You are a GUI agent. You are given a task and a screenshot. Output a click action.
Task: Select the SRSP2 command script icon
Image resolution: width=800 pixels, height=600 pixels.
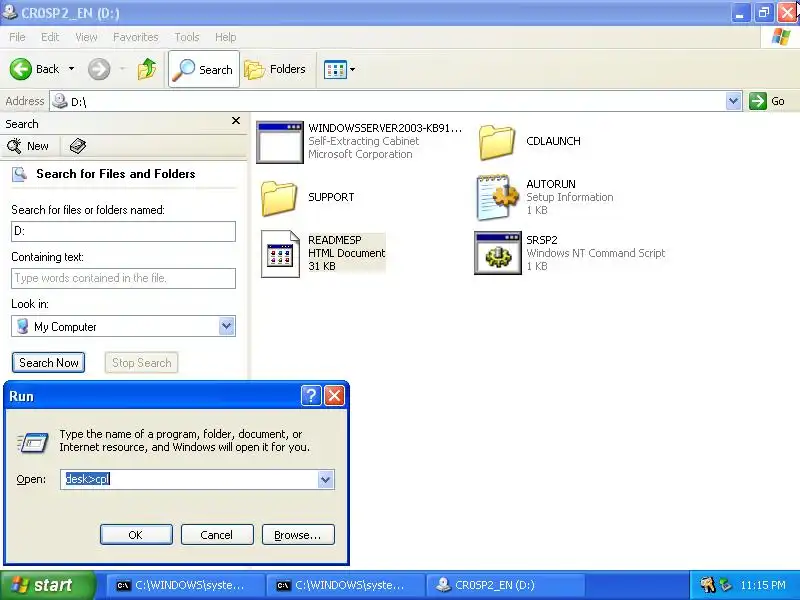[498, 253]
